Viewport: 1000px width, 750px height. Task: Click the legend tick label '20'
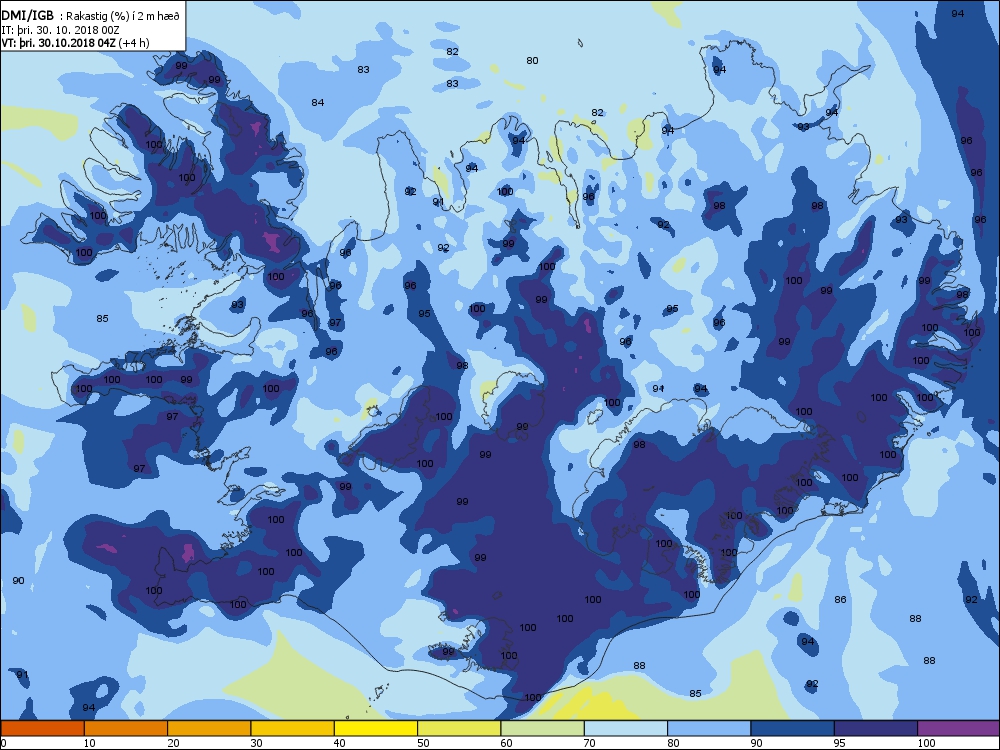pyautogui.click(x=173, y=742)
